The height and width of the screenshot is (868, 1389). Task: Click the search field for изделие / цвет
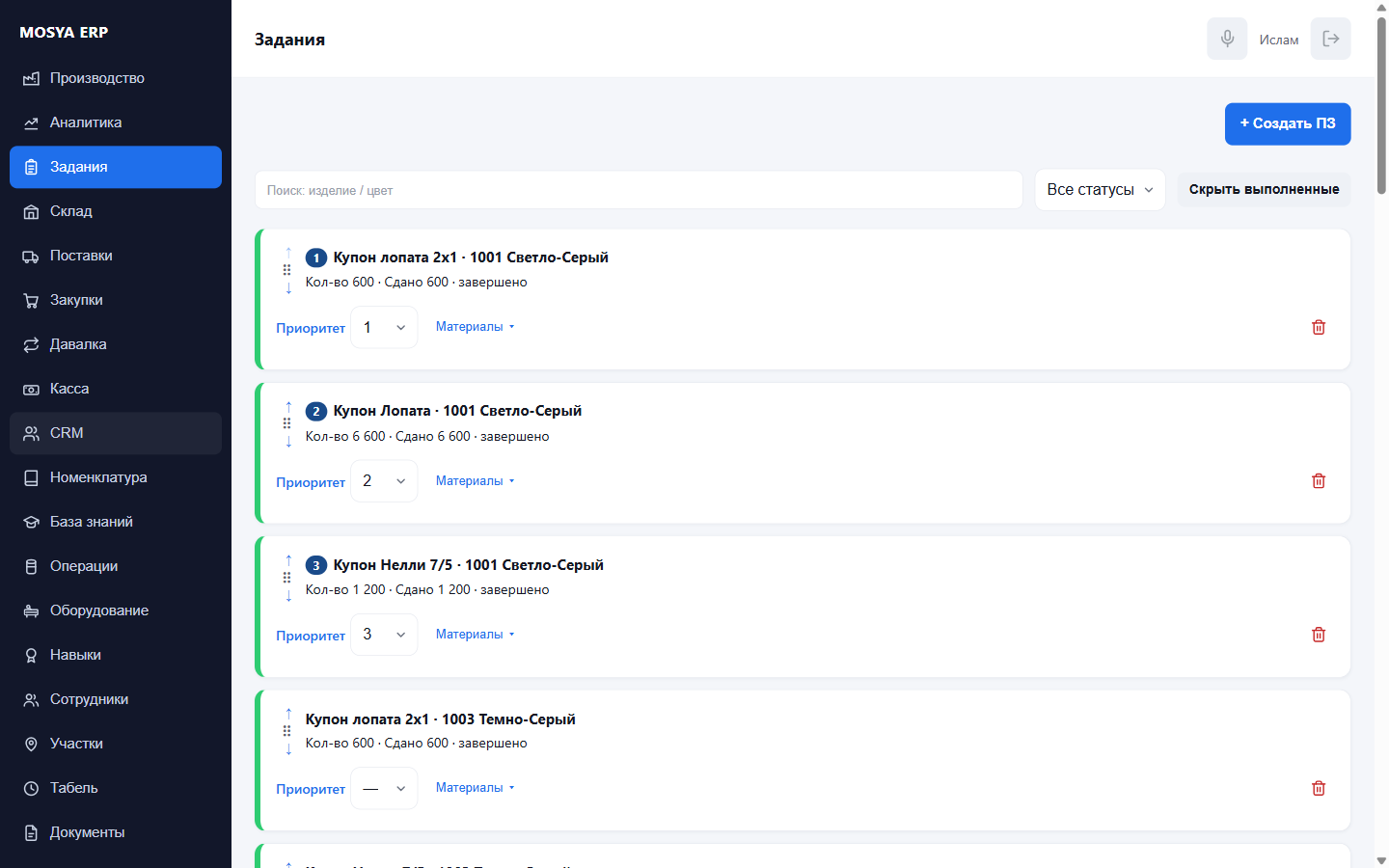coord(639,190)
